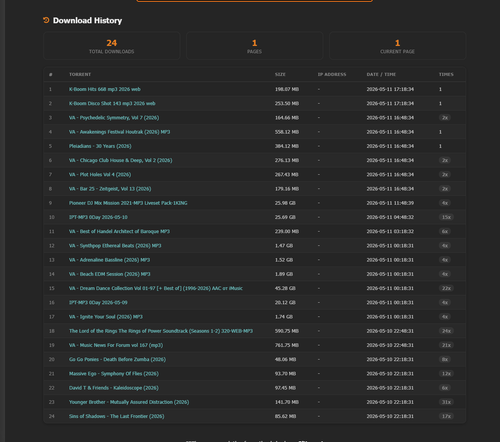Click the 4x badge on Pioneer DJ Mix Mission row

[x=445, y=203]
